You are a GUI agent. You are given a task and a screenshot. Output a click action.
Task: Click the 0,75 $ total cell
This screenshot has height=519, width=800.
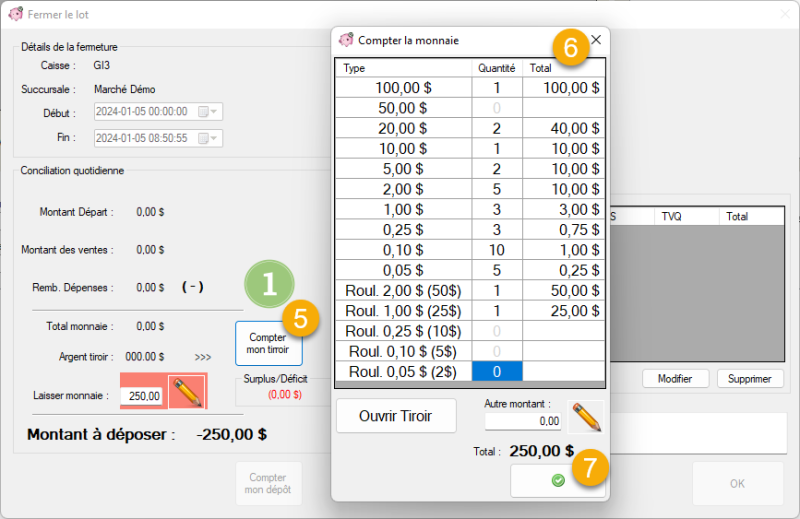564,230
